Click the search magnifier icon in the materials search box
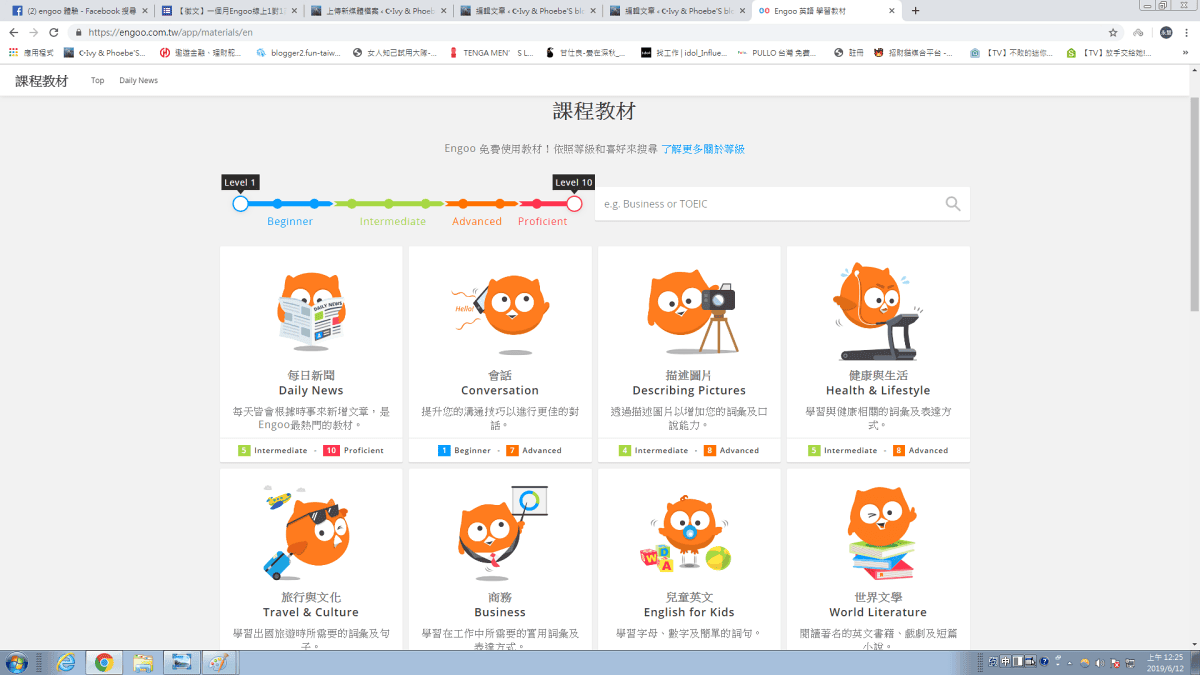This screenshot has height=675, width=1200. pos(952,204)
